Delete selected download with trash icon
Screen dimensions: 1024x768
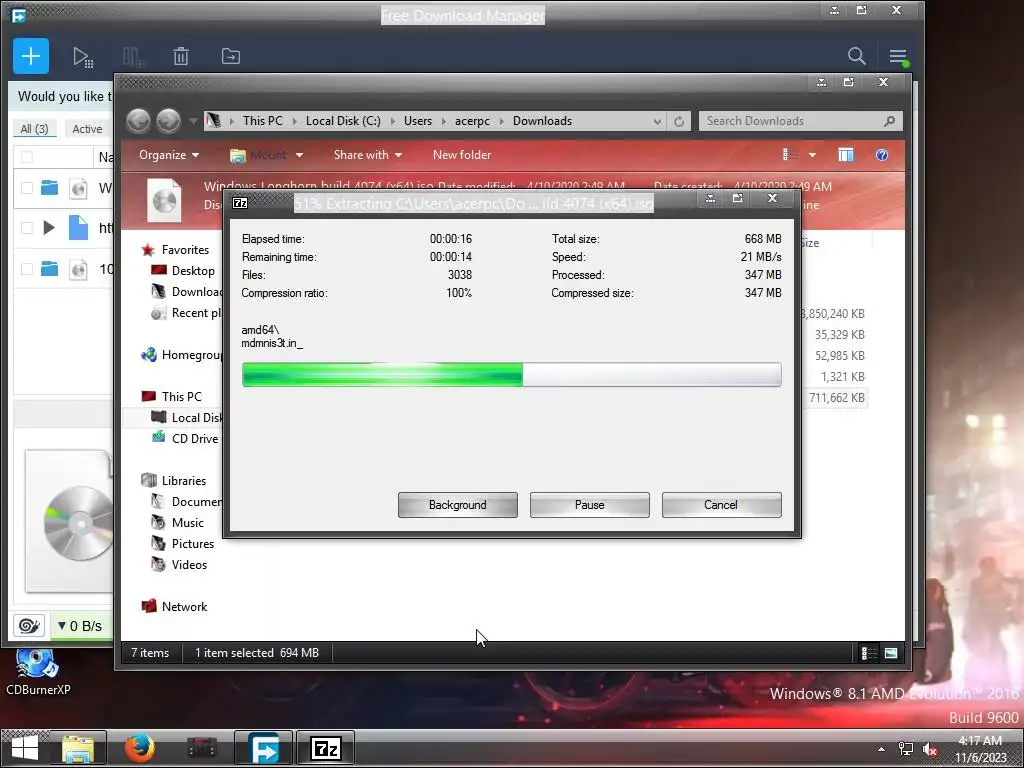click(181, 57)
